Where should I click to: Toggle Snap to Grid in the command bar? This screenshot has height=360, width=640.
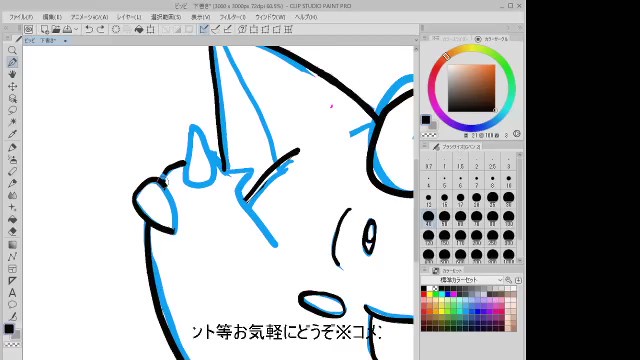(227, 29)
